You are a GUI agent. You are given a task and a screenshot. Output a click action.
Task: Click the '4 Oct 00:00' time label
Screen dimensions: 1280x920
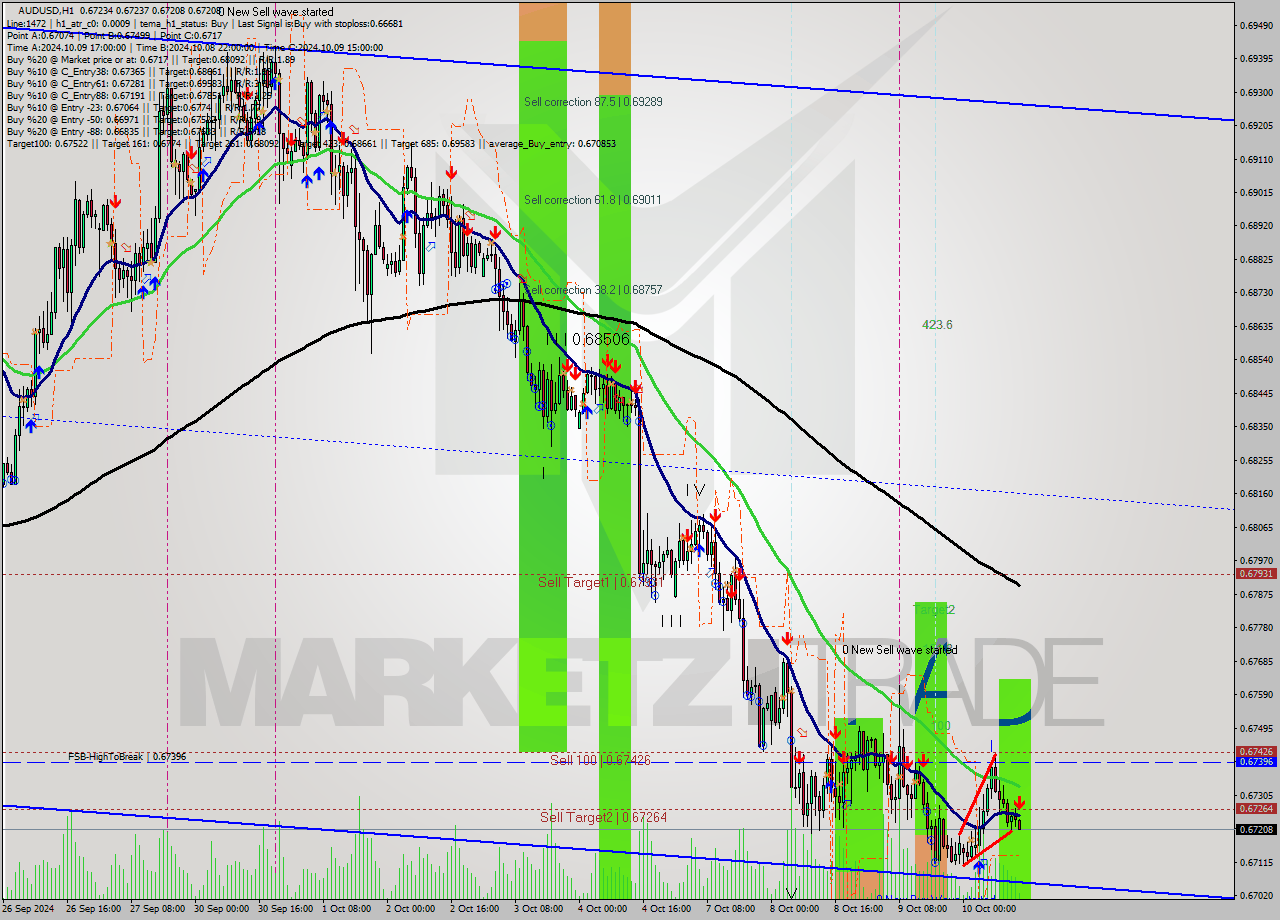point(603,909)
